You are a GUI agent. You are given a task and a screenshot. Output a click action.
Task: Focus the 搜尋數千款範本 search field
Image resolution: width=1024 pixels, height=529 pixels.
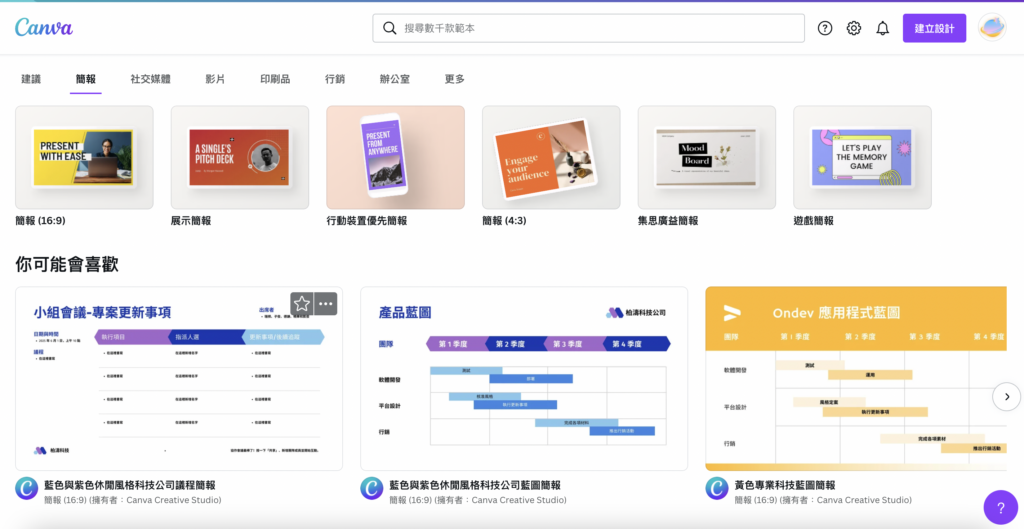click(588, 28)
